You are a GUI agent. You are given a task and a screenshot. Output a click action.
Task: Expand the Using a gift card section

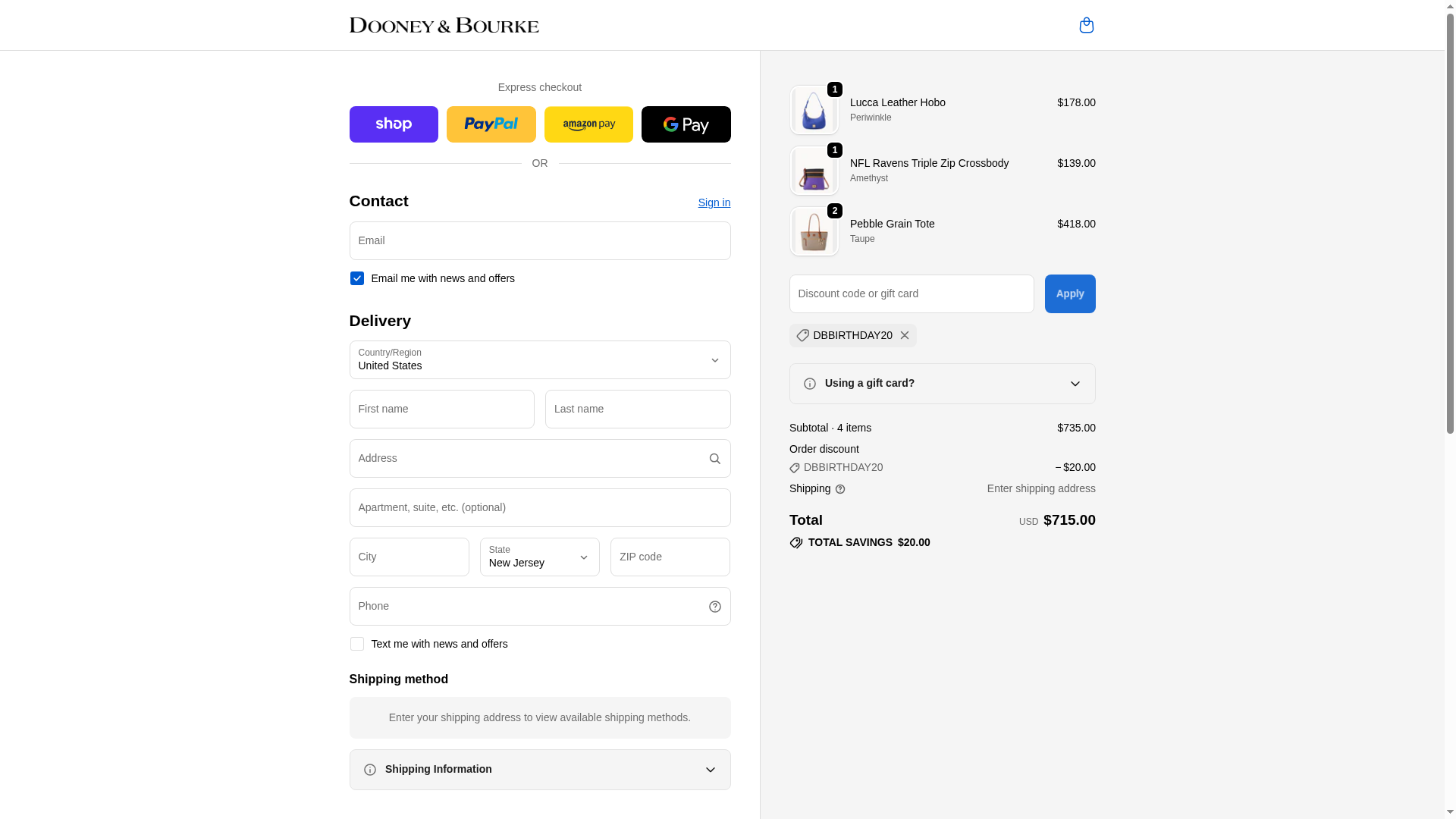pyautogui.click(x=942, y=384)
